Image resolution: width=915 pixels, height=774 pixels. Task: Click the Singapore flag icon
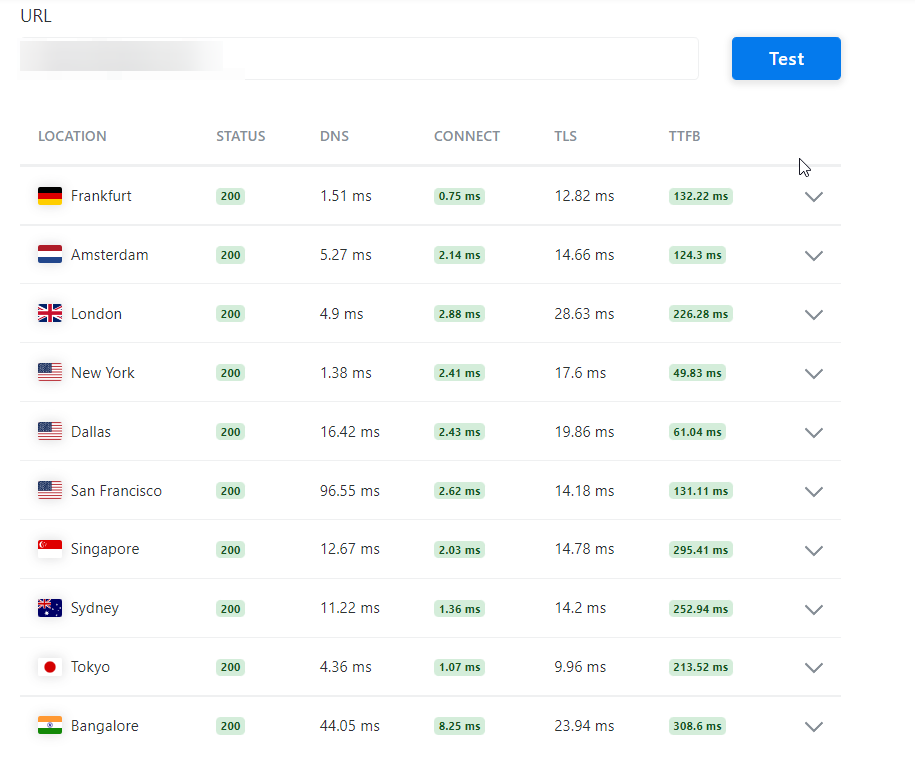(x=50, y=549)
